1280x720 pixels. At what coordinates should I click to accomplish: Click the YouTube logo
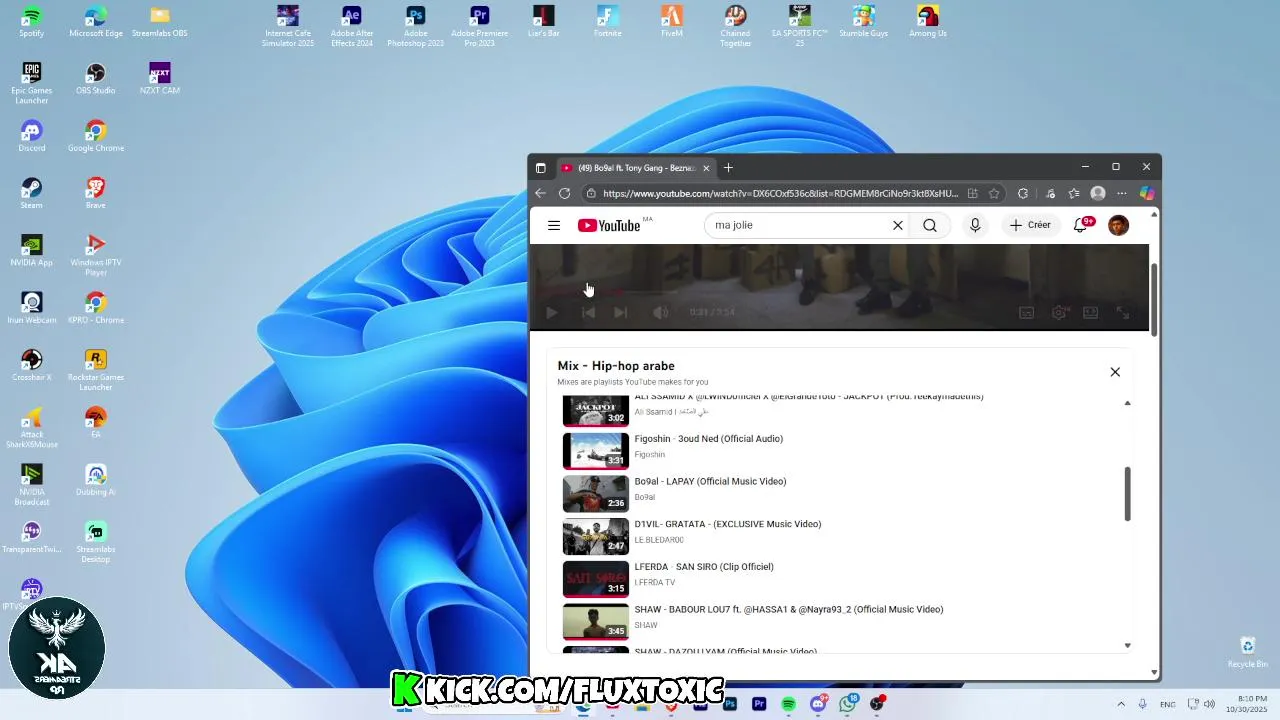point(609,226)
